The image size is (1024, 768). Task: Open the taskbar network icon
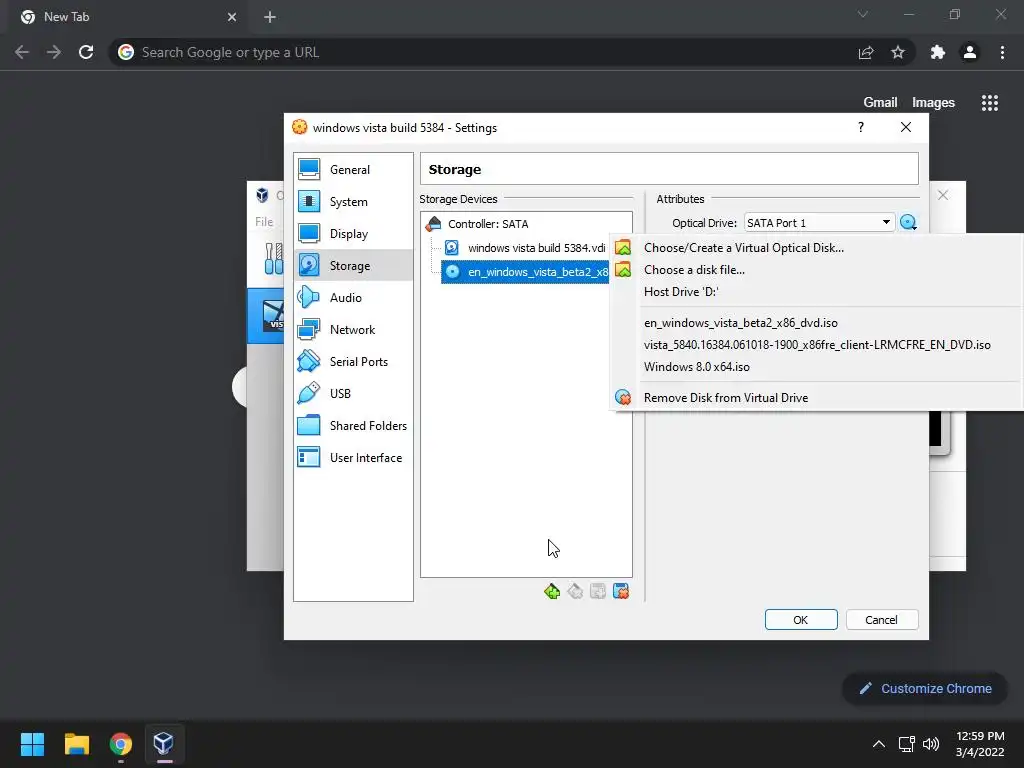[906, 744]
